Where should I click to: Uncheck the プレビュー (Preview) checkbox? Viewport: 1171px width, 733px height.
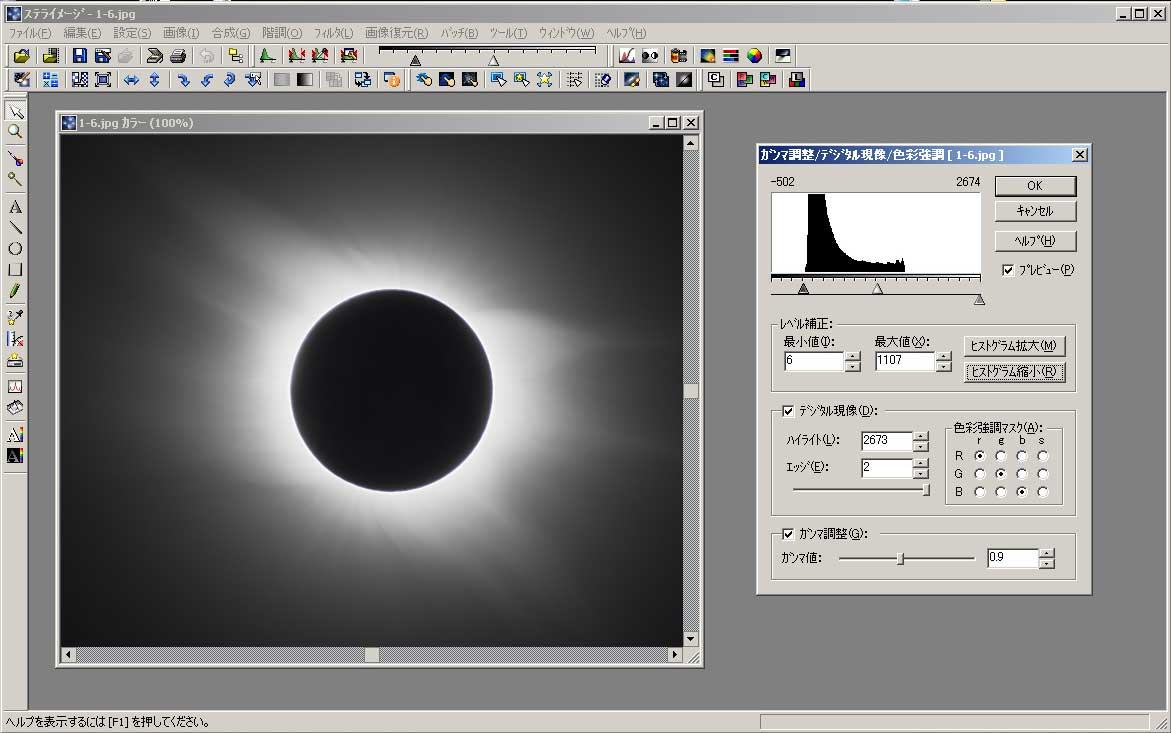point(1008,270)
